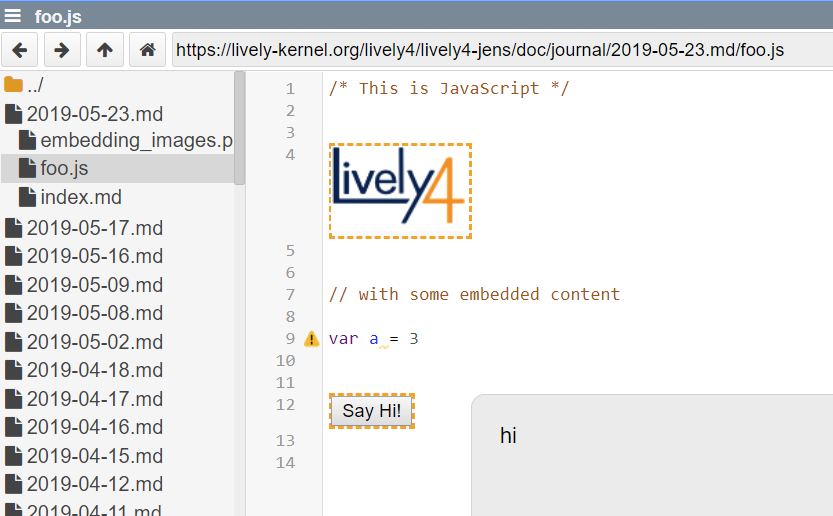833x516 pixels.
Task: Click the file icon beside index.md
Action: coord(27,198)
